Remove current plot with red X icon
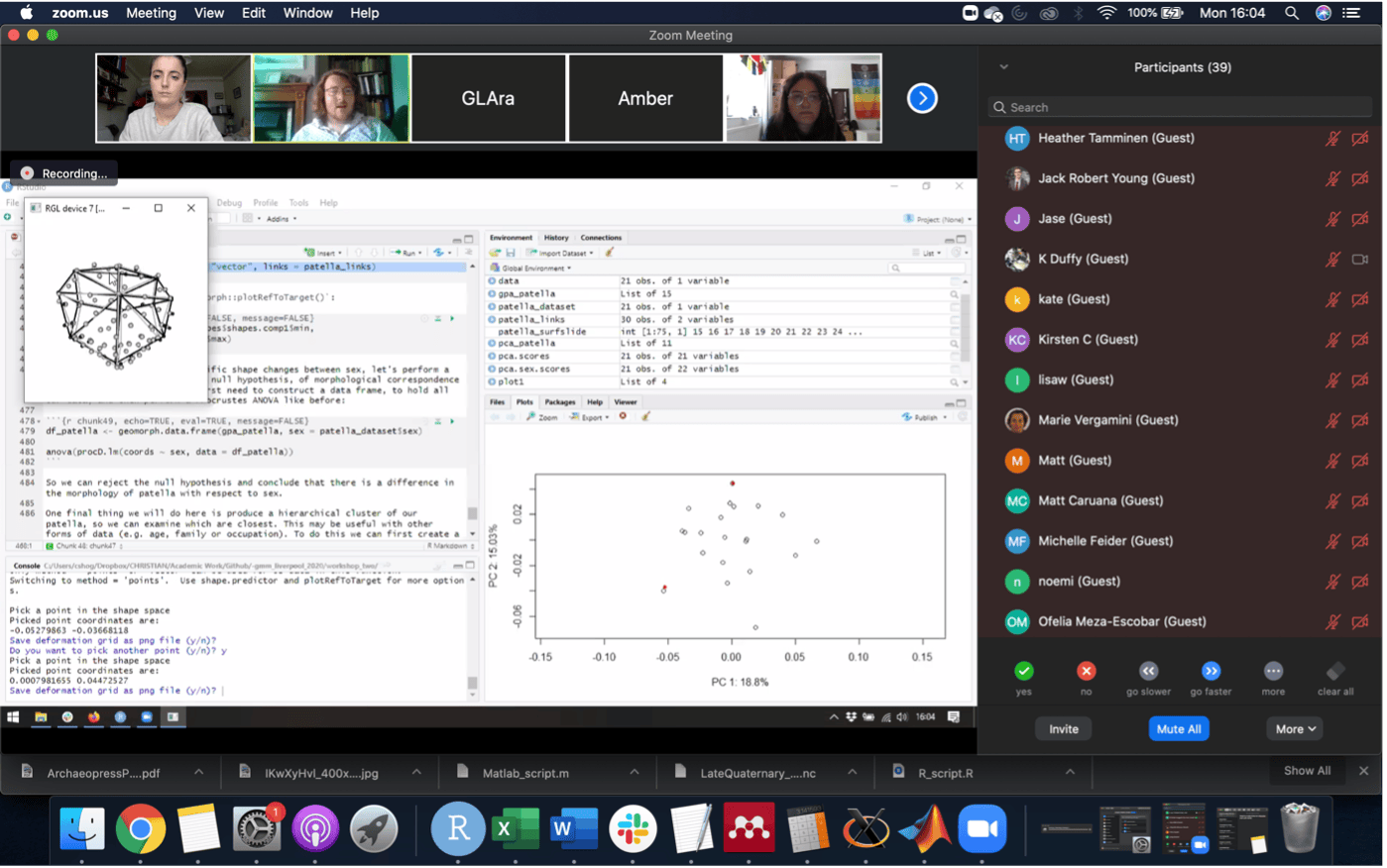Viewport: 1387px width, 868px height. (623, 416)
